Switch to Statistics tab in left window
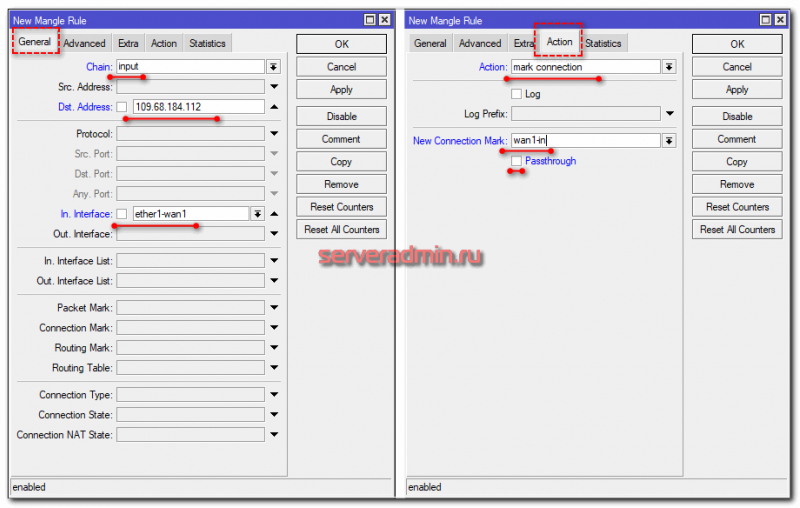800x508 pixels. [x=207, y=43]
